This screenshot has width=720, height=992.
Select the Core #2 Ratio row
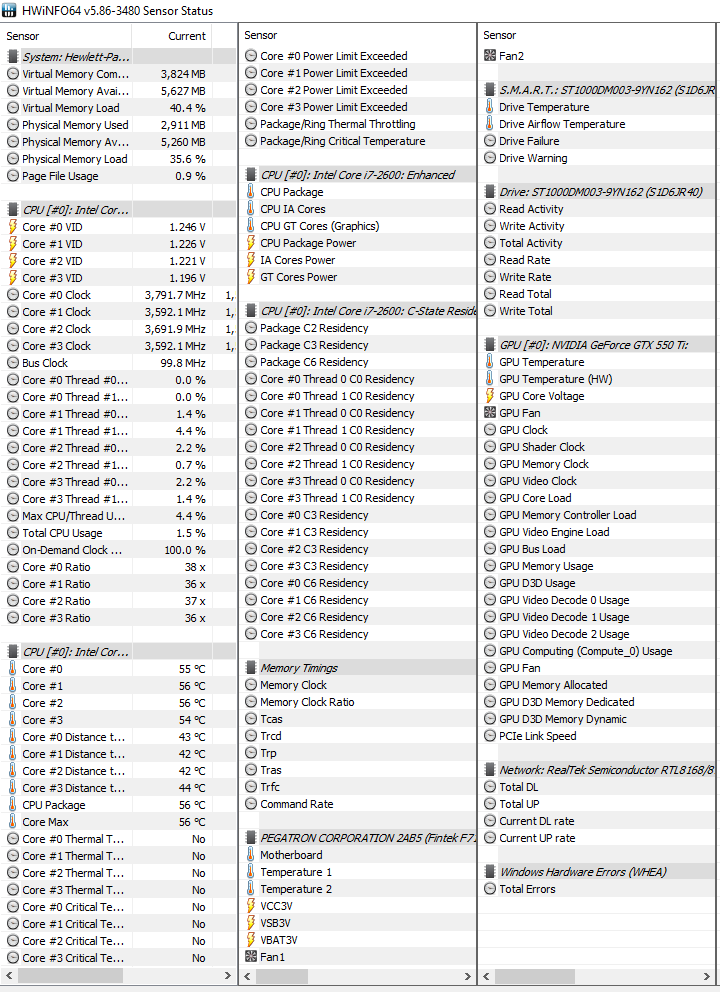[x=119, y=601]
